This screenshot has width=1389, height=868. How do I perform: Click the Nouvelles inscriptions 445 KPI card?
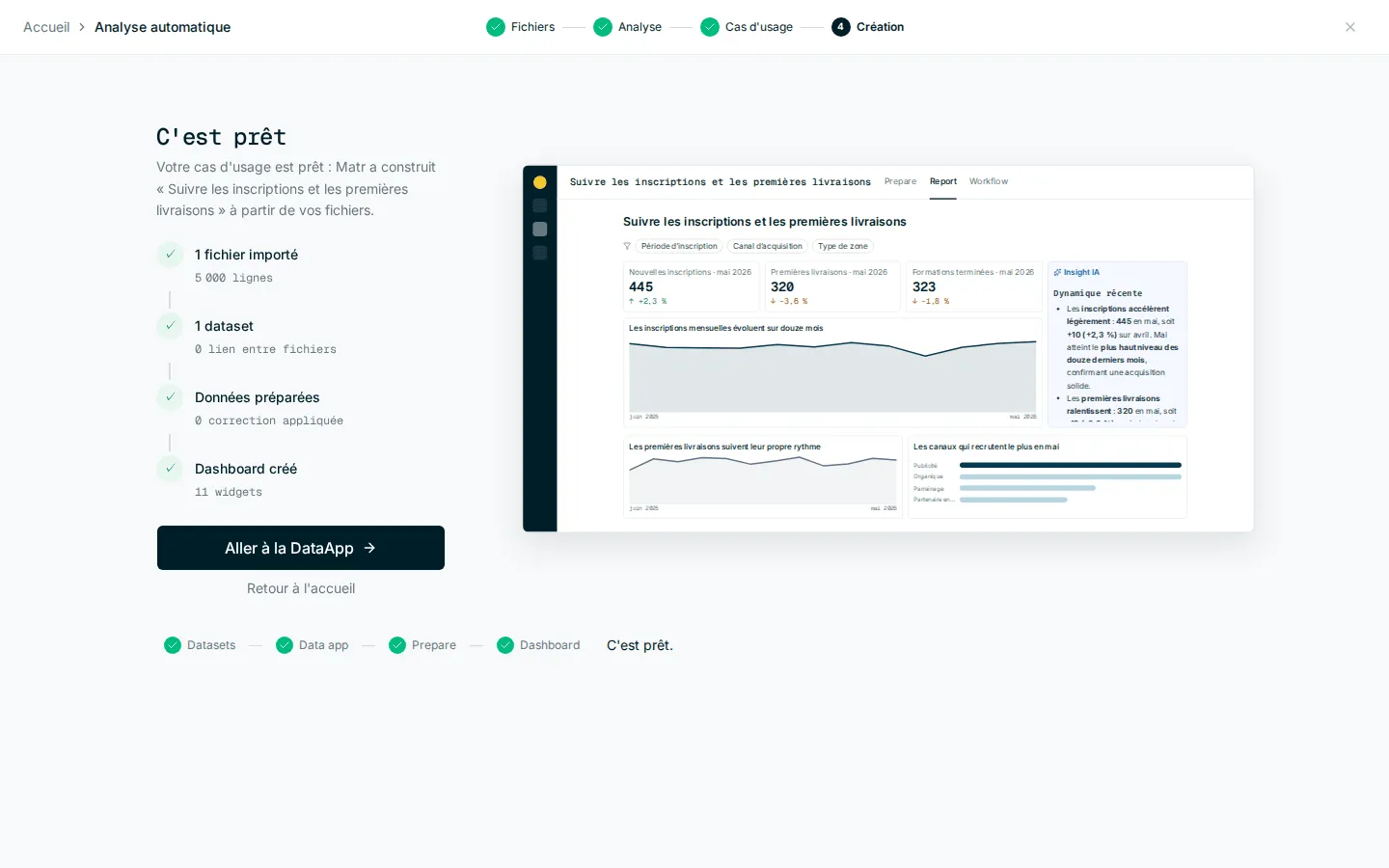[692, 286]
